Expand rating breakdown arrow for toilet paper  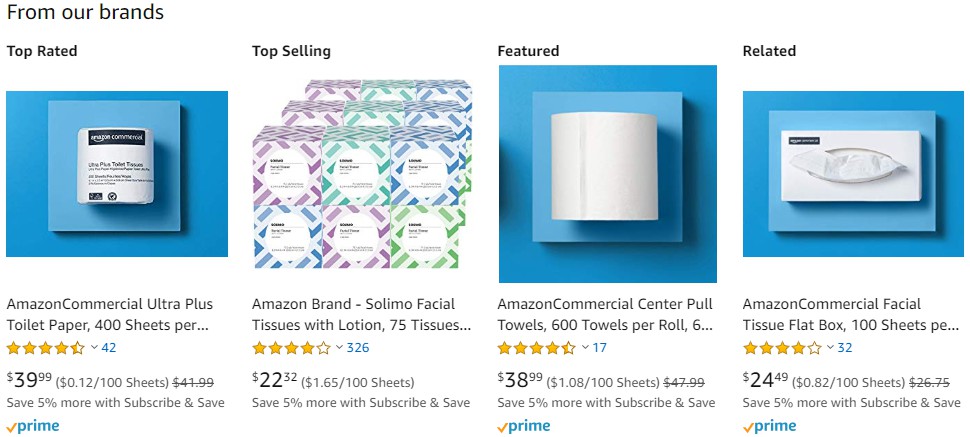[94, 348]
